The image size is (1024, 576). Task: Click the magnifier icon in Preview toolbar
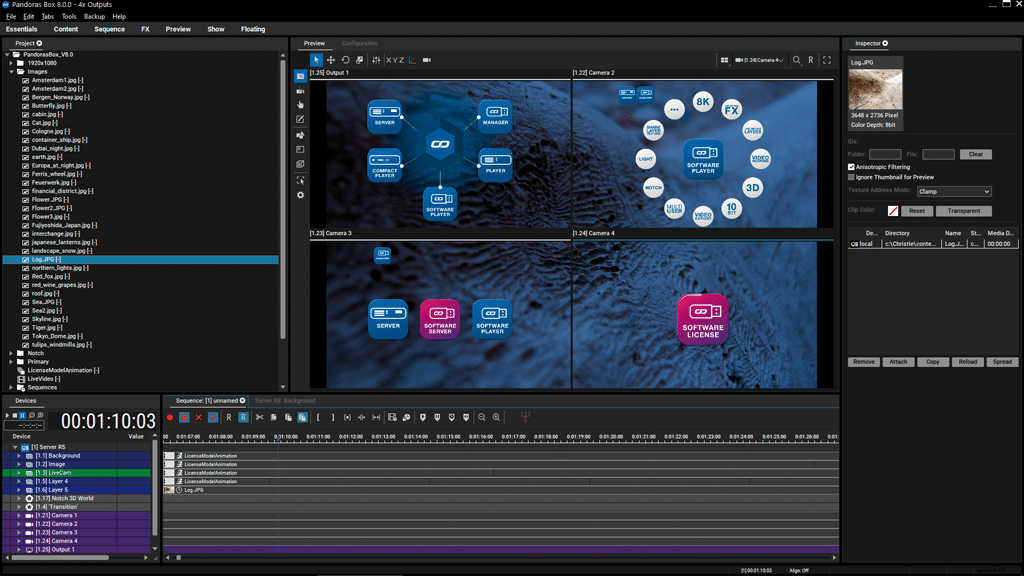pyautogui.click(x=796, y=60)
